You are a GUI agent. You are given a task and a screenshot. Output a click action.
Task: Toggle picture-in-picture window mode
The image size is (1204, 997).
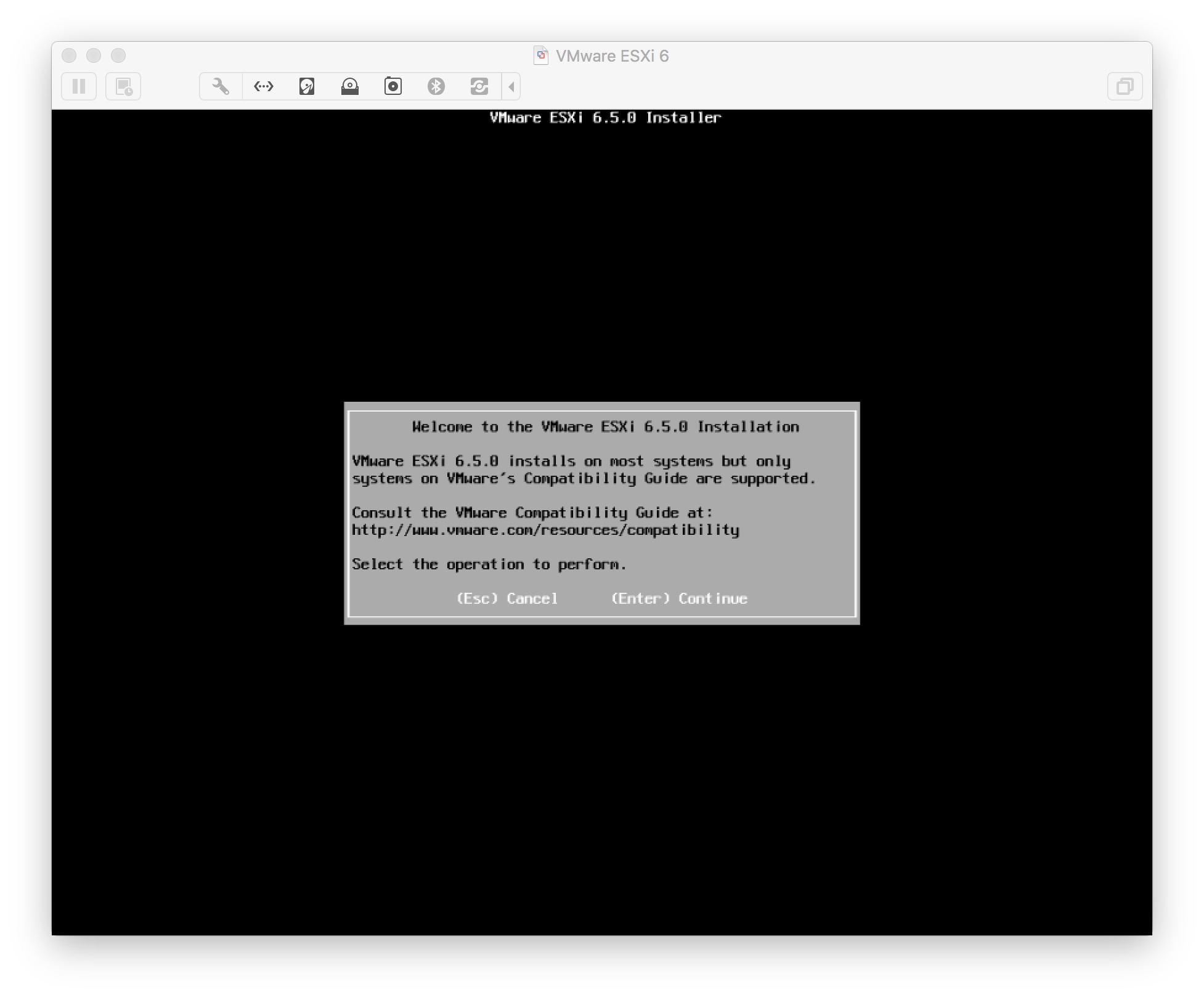[x=1126, y=86]
